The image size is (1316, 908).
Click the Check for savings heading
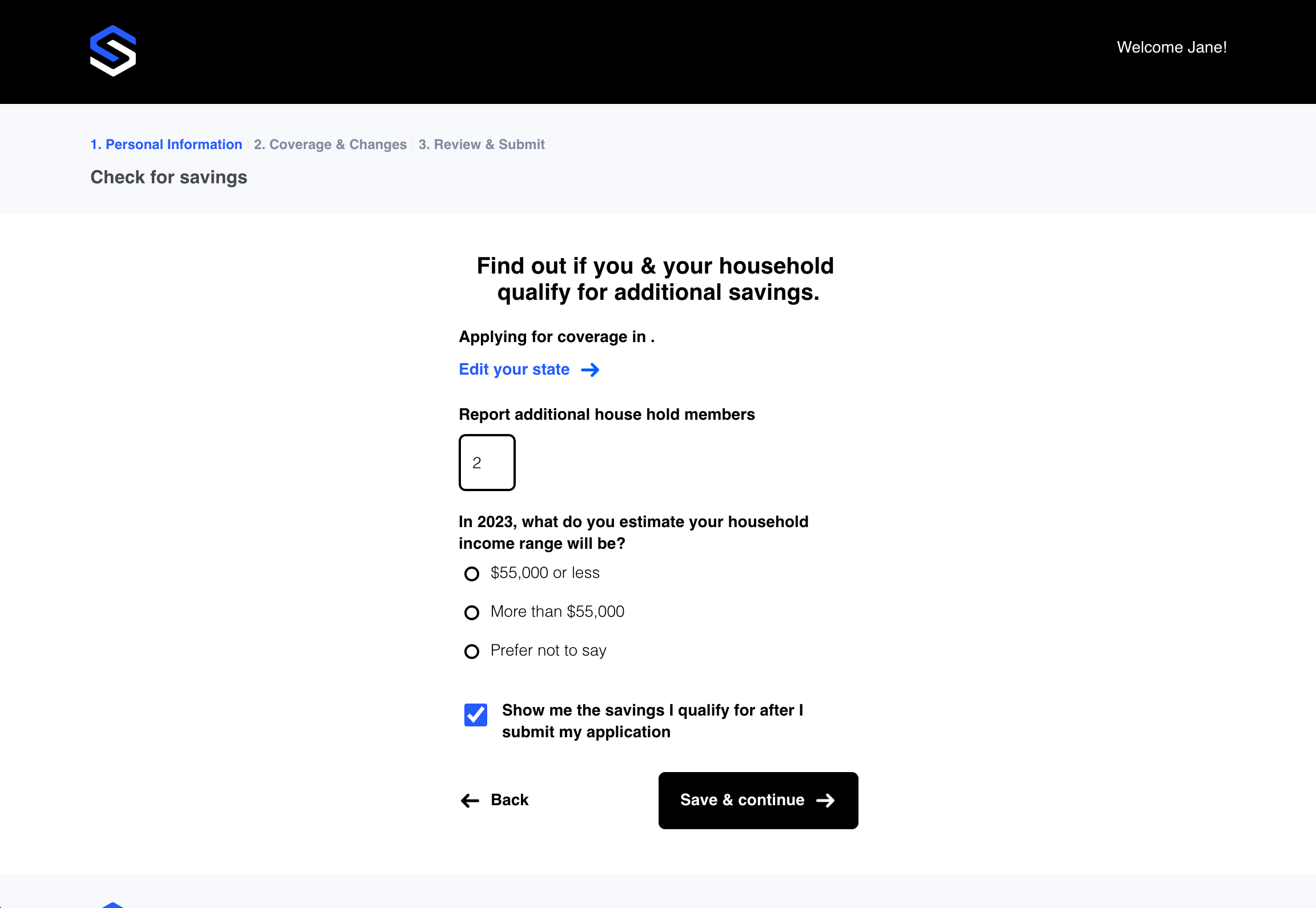(x=169, y=177)
